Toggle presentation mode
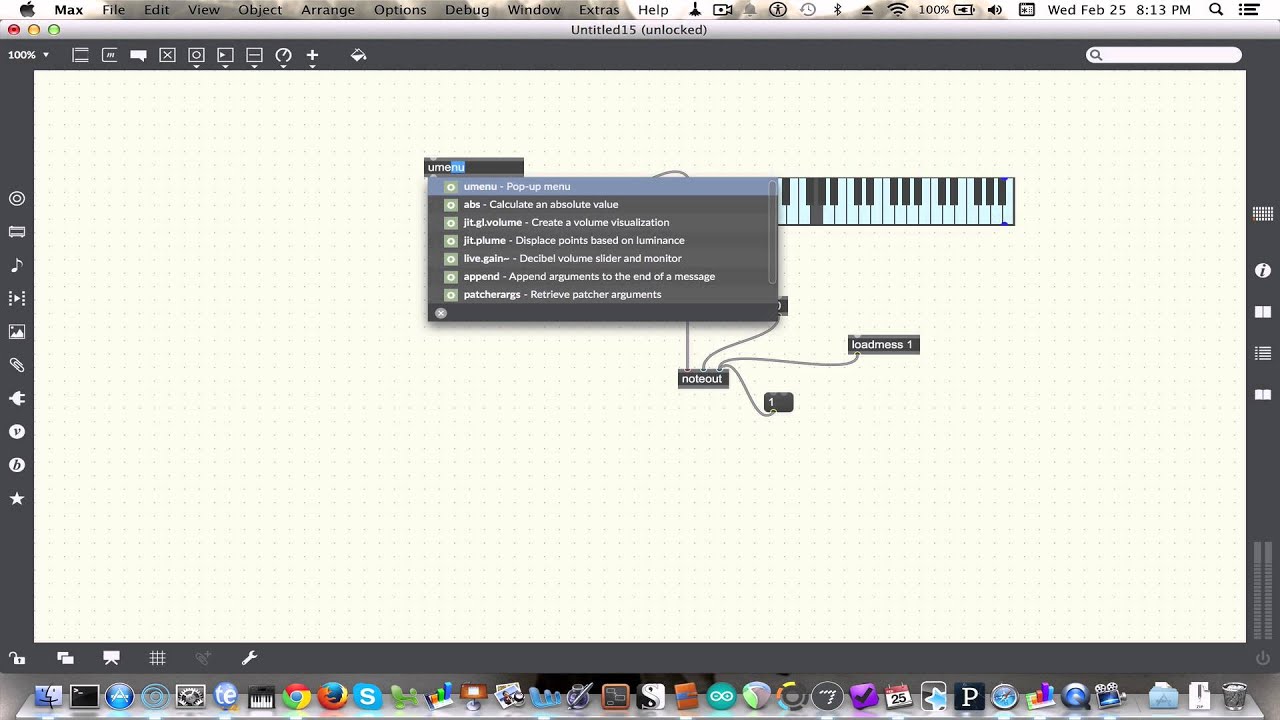 pyautogui.click(x=111, y=658)
